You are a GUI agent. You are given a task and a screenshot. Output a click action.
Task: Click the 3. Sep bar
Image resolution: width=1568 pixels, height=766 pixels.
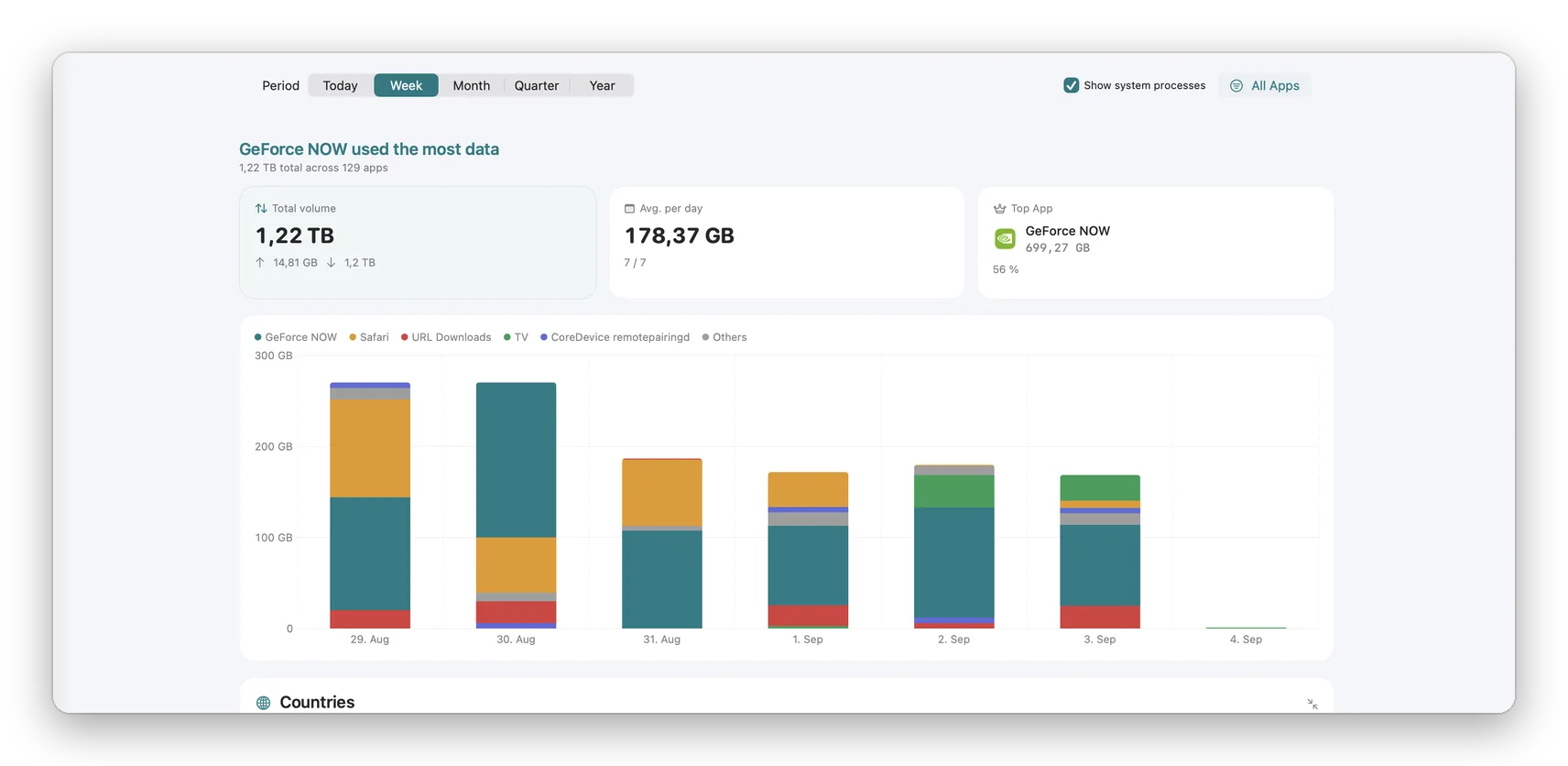pos(1100,552)
